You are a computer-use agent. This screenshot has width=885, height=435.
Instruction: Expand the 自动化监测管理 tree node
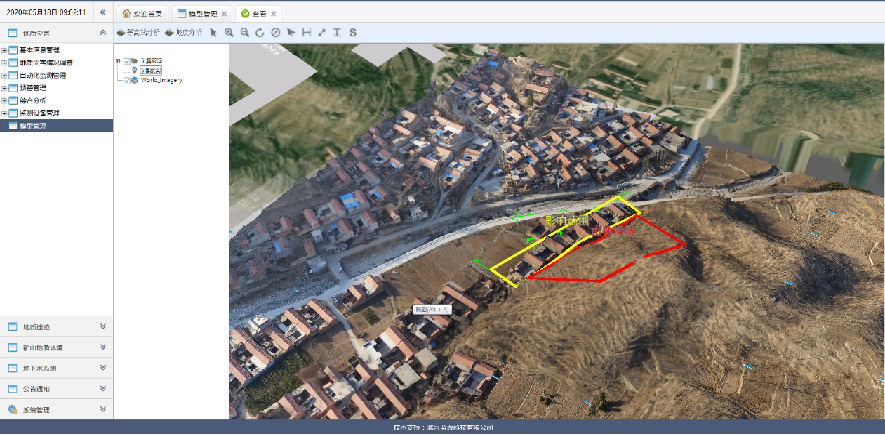(x=4, y=75)
